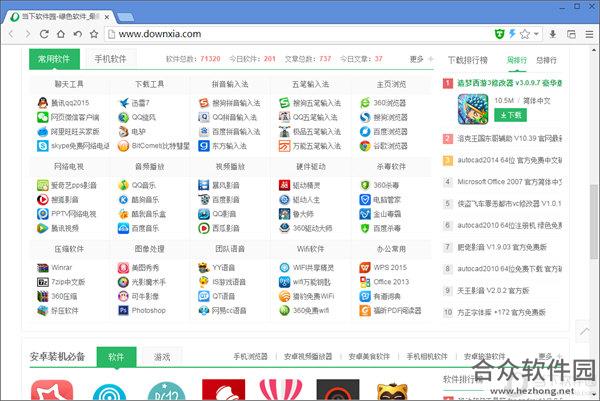Open the wifi万能钥匙 link

[x=311, y=282]
